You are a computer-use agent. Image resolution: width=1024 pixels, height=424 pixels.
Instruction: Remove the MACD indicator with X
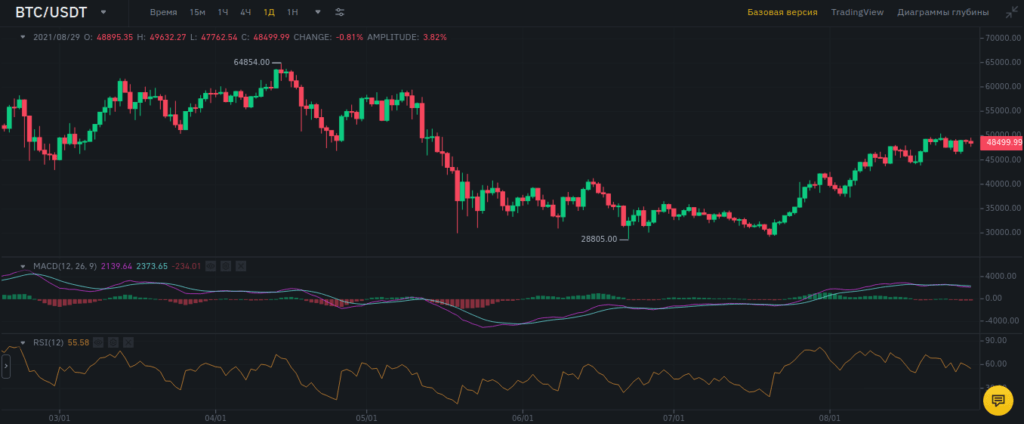click(241, 266)
